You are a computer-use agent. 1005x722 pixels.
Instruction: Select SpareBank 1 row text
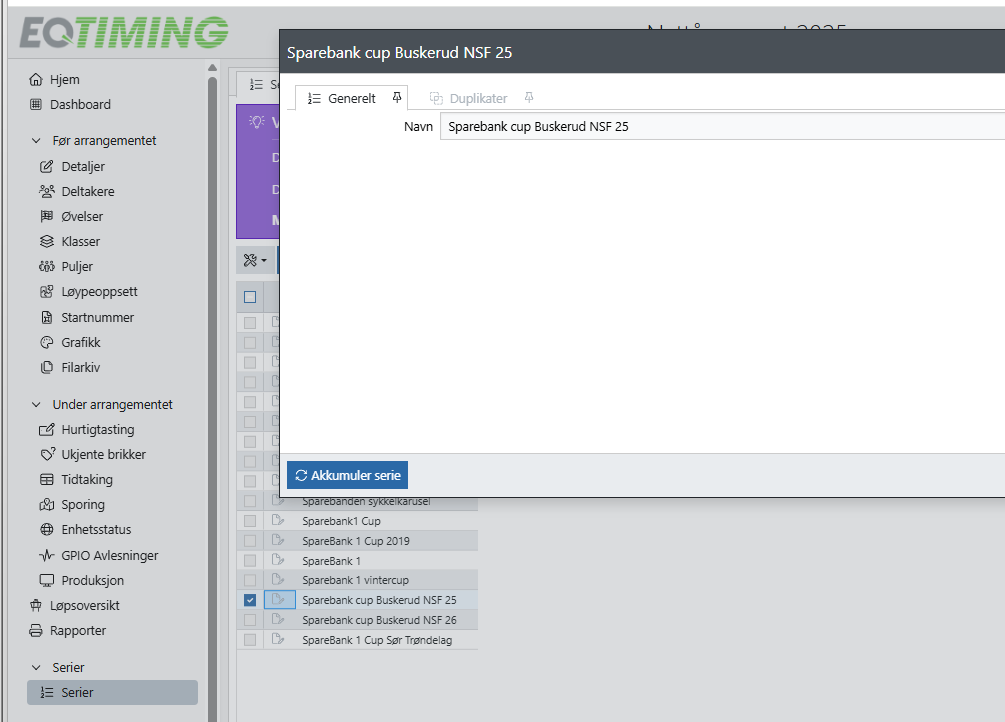pyautogui.click(x=331, y=560)
